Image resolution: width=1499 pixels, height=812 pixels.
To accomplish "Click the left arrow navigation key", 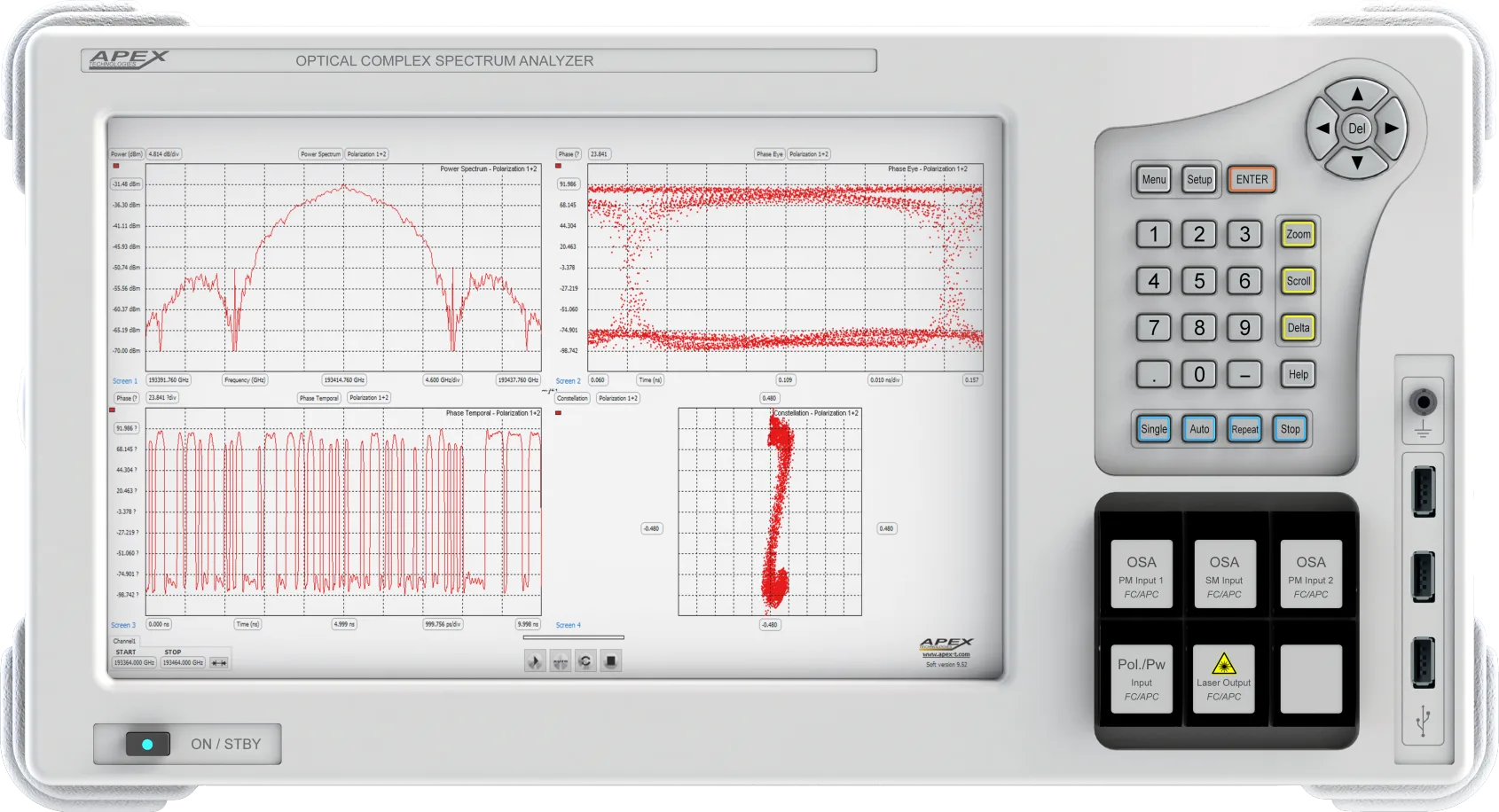I will [x=1322, y=129].
